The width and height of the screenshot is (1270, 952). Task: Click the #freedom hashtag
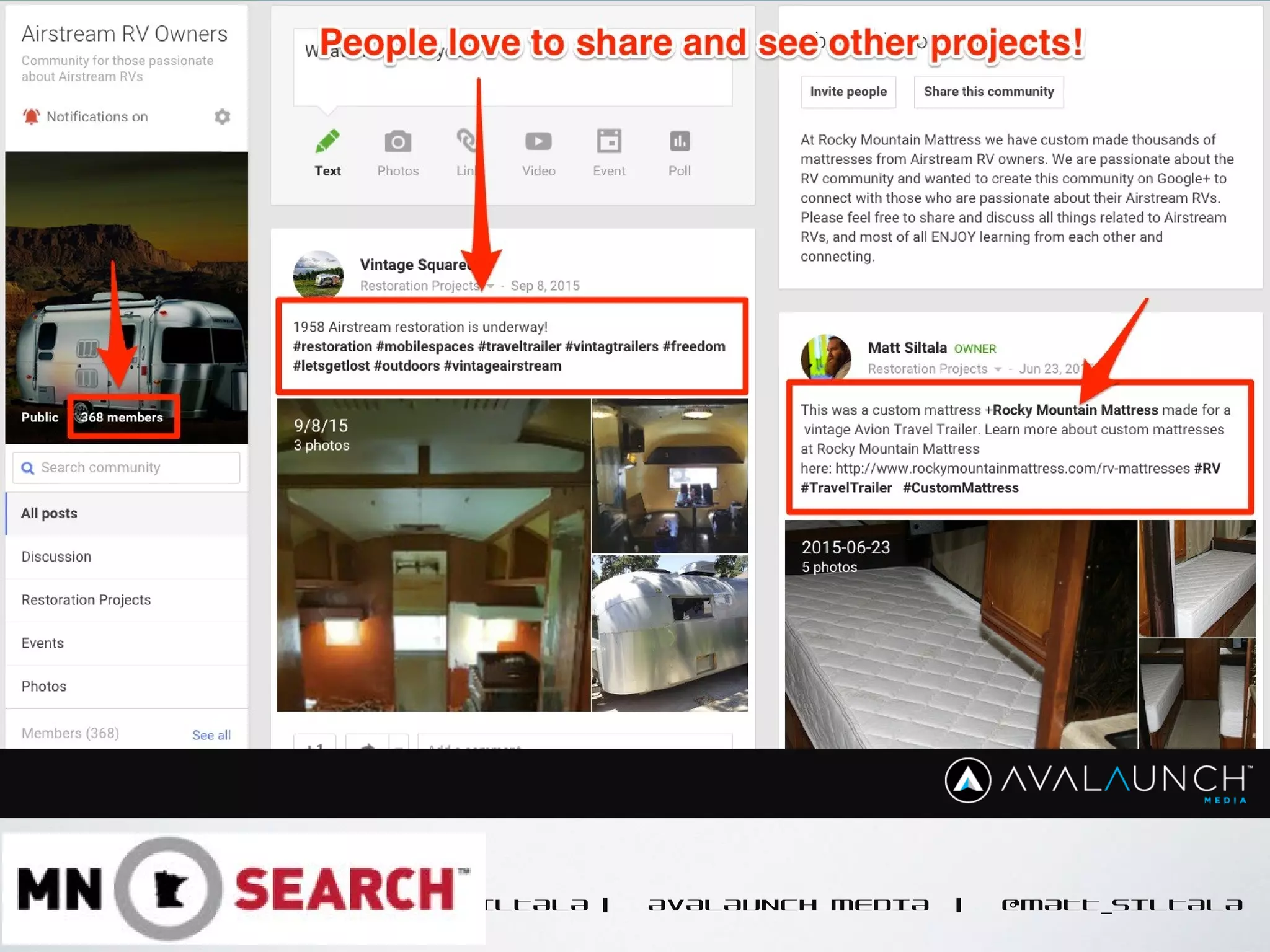694,346
